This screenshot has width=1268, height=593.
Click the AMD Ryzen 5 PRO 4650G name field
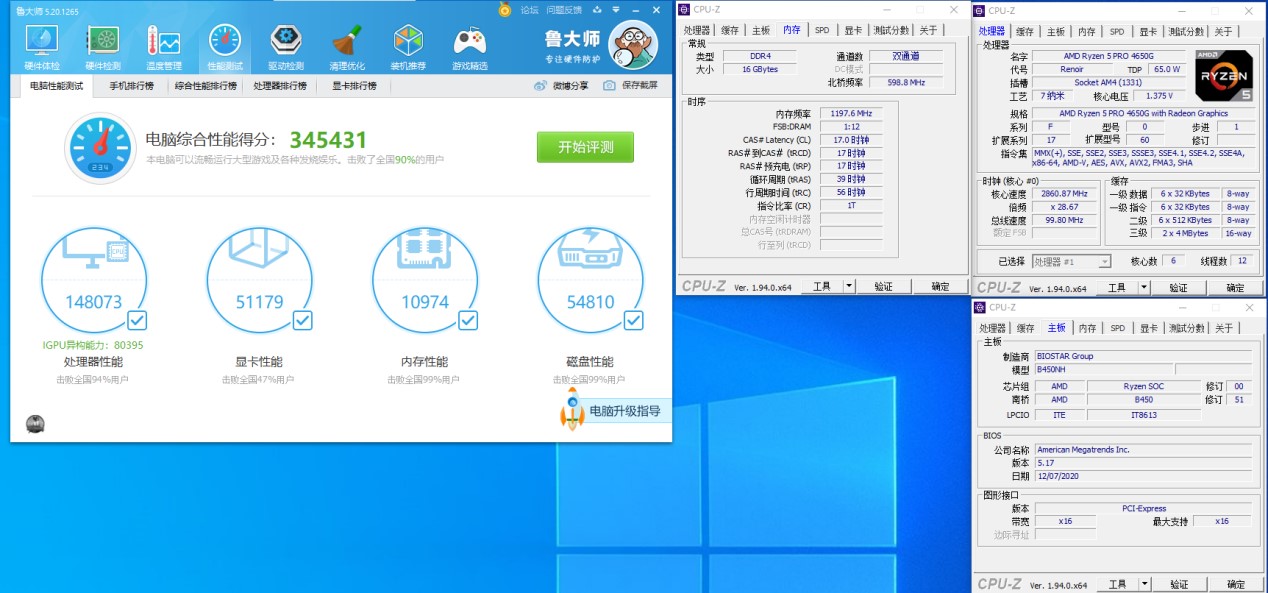[x=1110, y=56]
